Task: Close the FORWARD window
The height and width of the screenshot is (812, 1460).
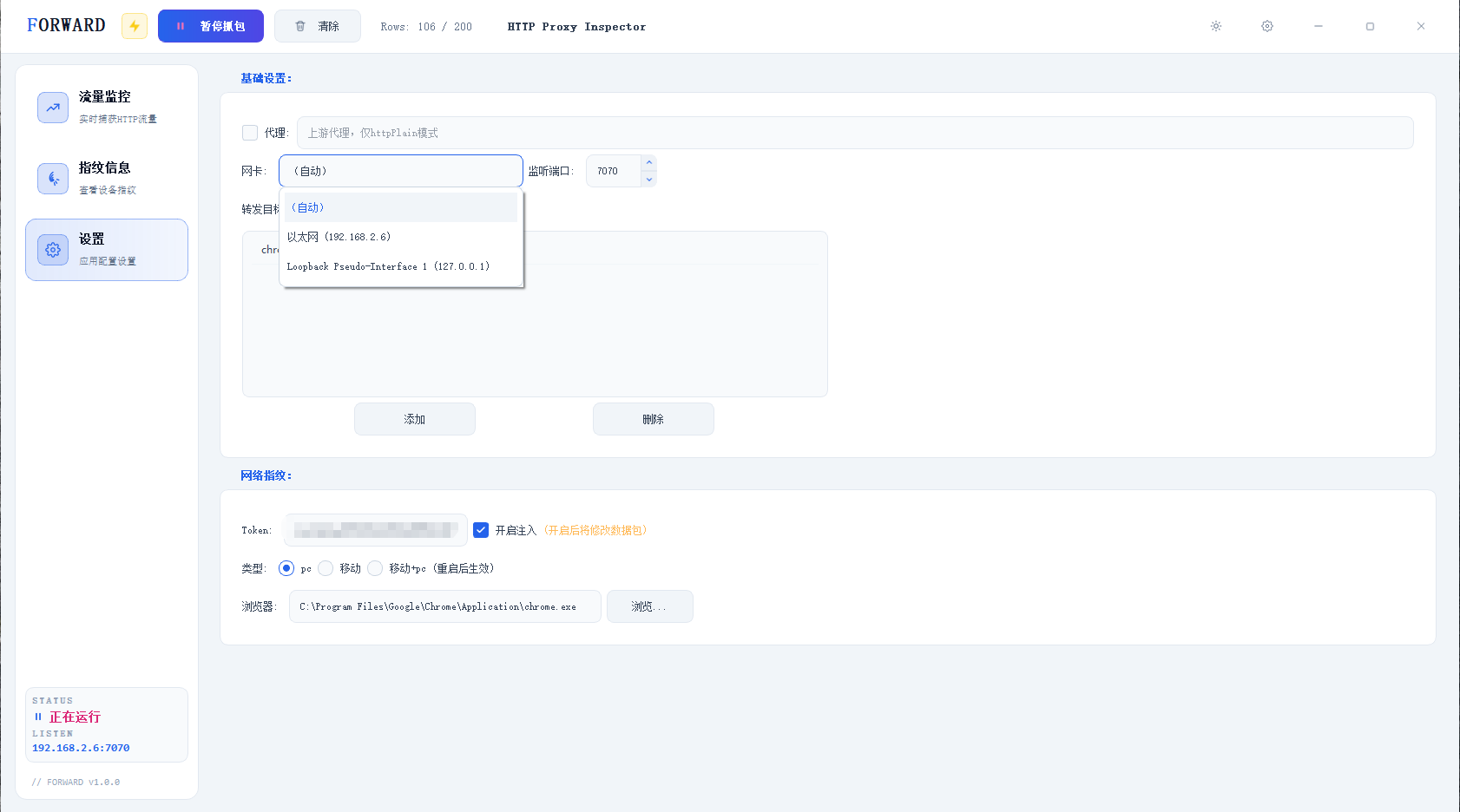Action: 1421,26
